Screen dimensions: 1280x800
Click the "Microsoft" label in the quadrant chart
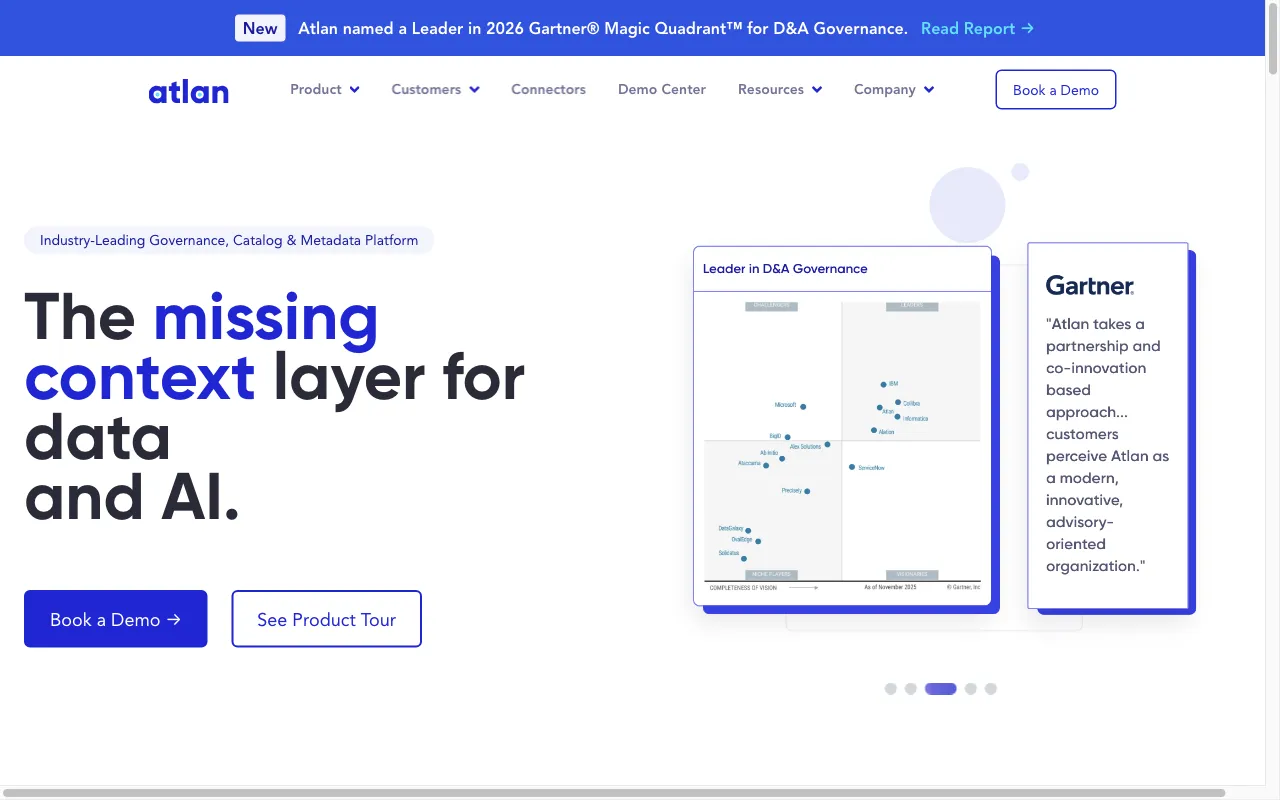click(785, 405)
